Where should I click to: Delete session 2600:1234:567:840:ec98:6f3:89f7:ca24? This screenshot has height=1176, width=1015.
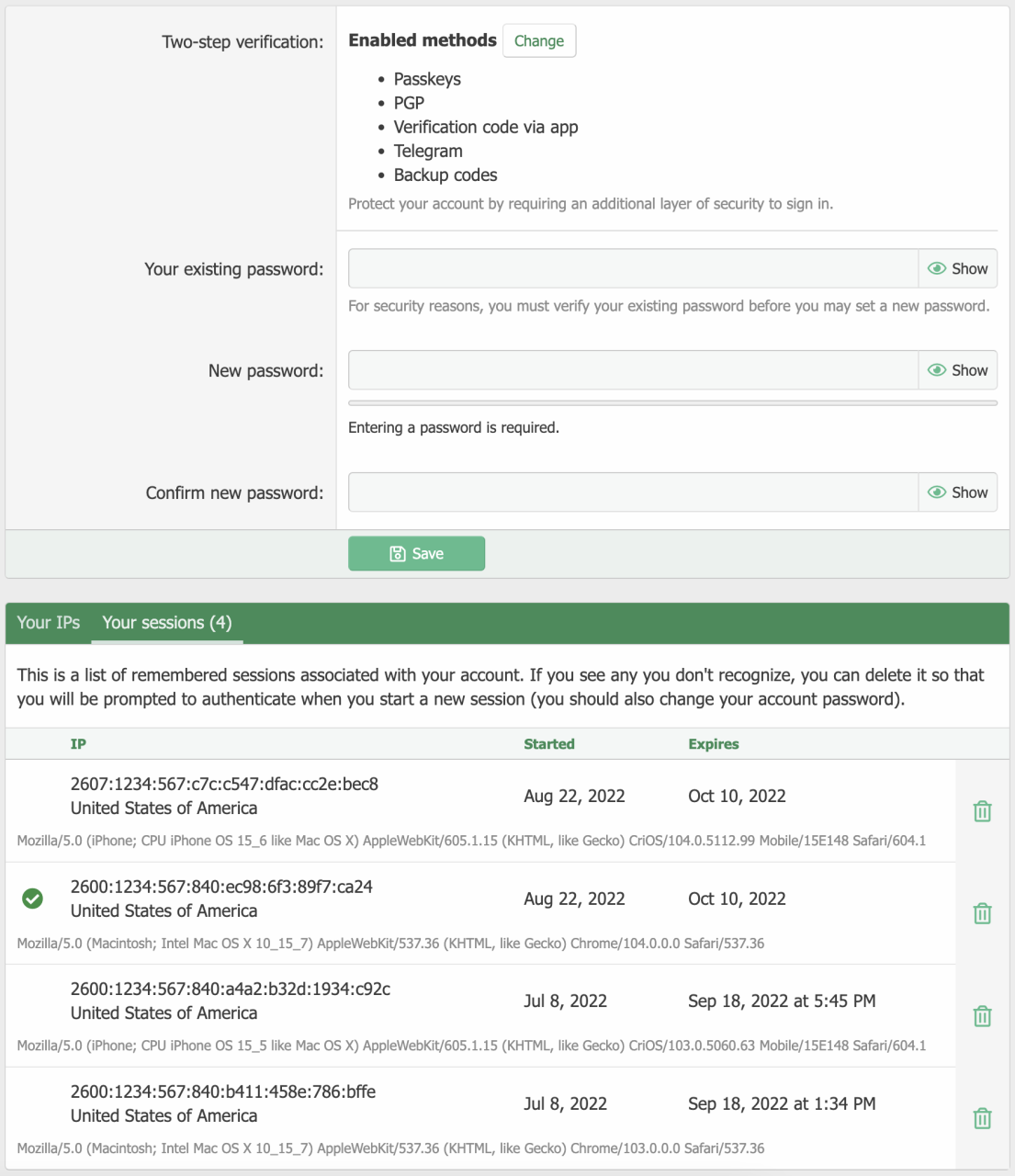tap(982, 913)
